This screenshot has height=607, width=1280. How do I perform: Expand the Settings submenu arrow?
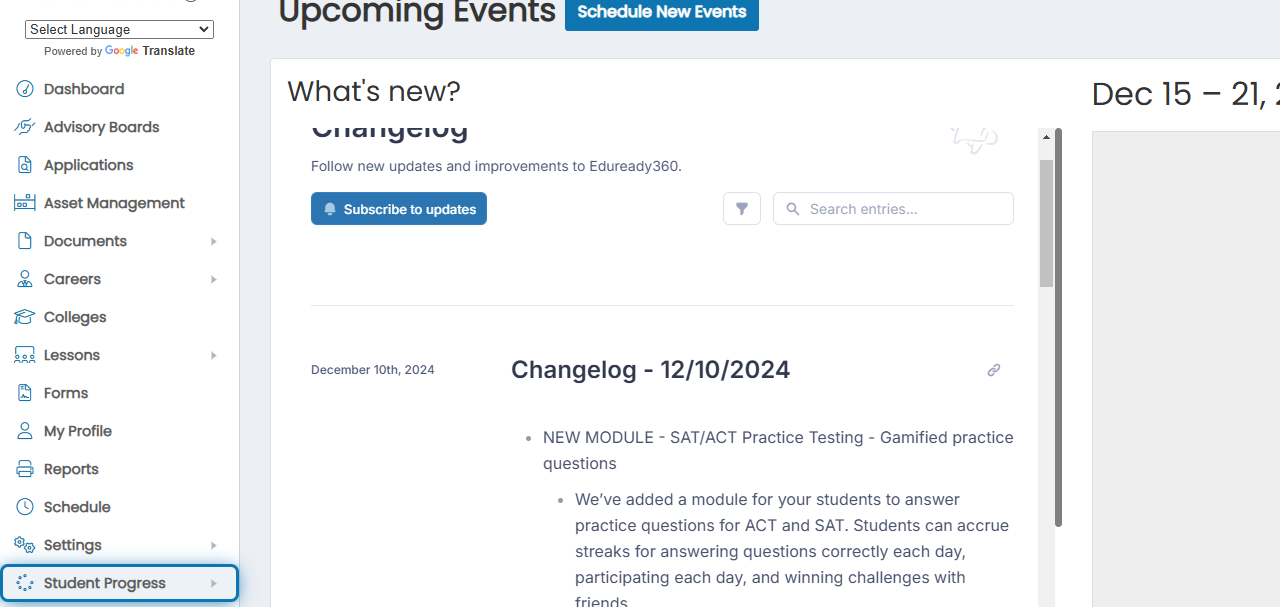213,545
